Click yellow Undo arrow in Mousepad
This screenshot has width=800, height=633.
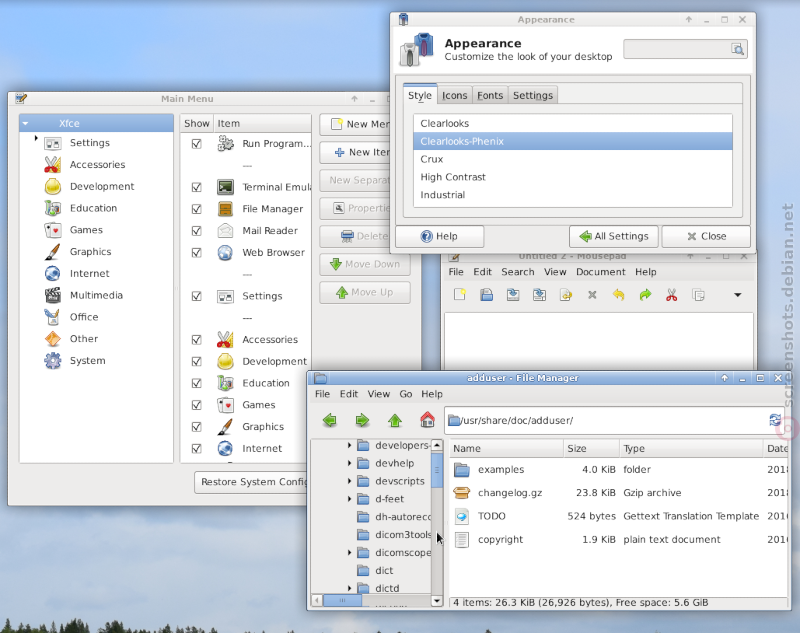pos(618,295)
